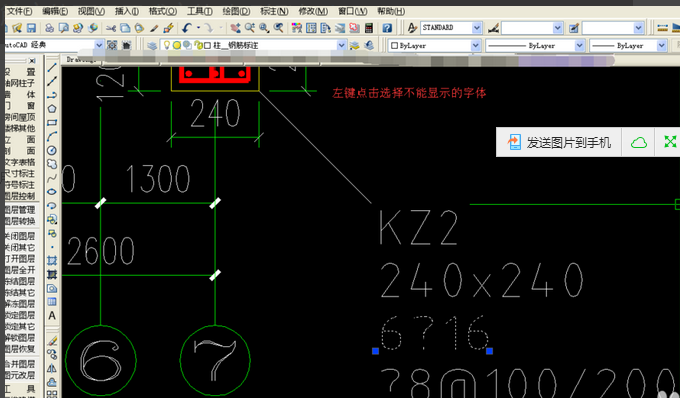Select the Multiline Text A tool
The height and width of the screenshot is (398, 680).
pyautogui.click(x=52, y=315)
